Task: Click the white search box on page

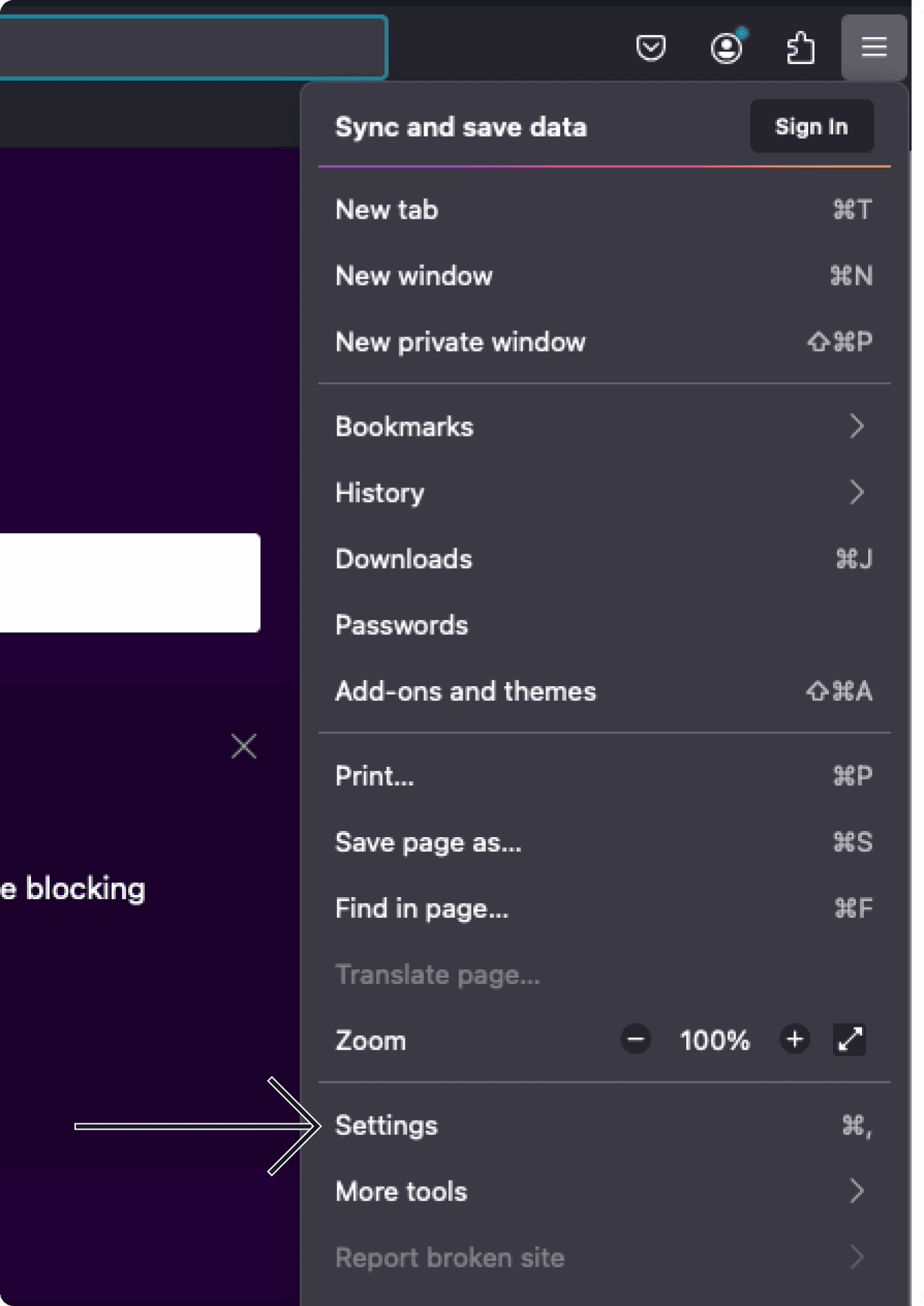Action: 129,583
